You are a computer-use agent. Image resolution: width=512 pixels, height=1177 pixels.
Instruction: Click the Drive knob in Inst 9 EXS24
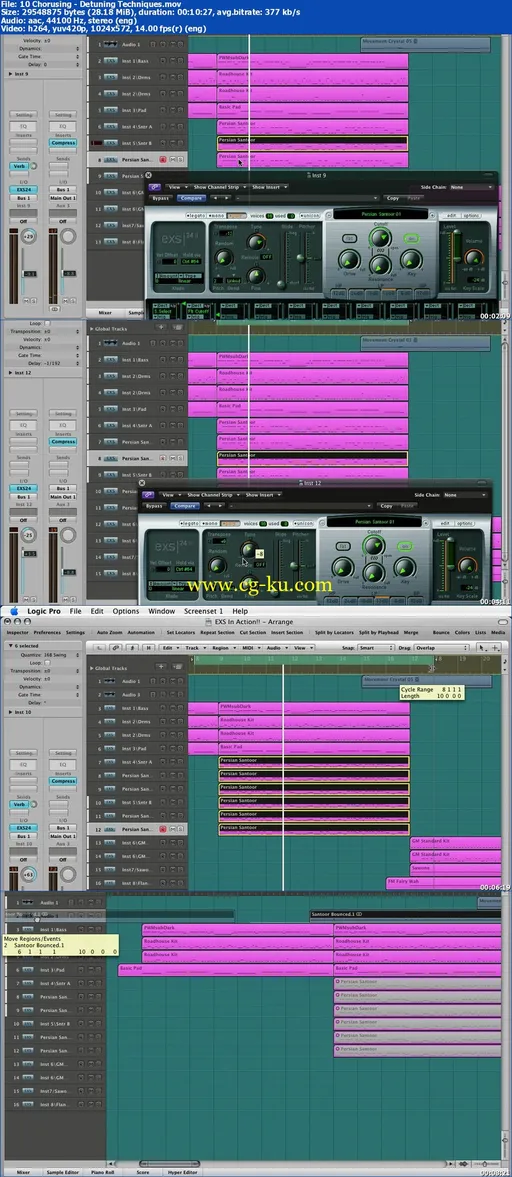pyautogui.click(x=348, y=260)
